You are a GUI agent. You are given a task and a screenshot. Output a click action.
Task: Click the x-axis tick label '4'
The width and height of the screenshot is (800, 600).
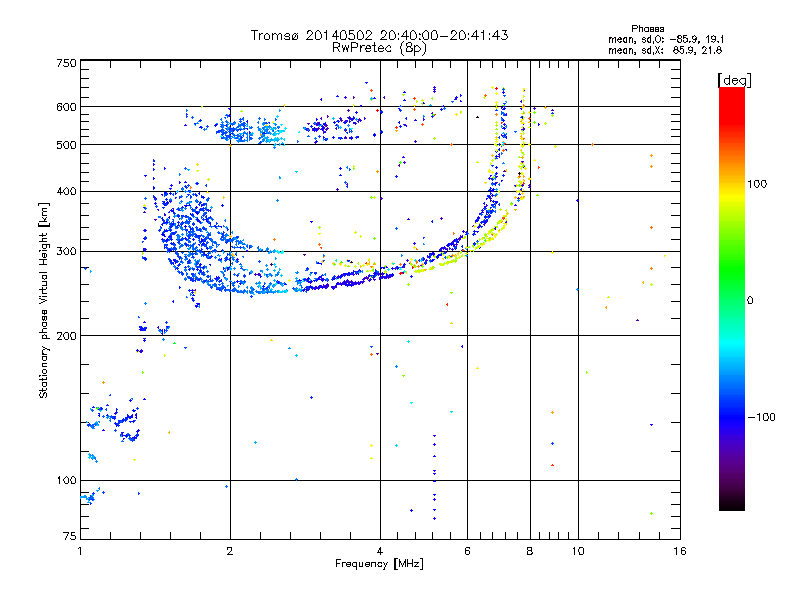(x=380, y=551)
